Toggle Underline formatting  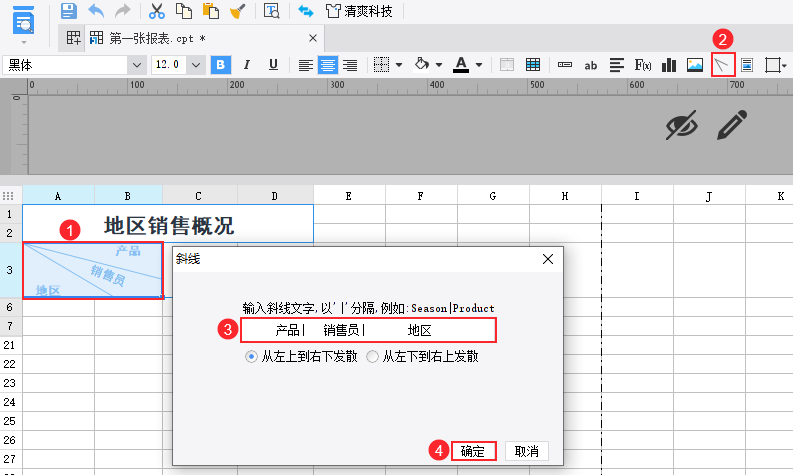point(274,65)
